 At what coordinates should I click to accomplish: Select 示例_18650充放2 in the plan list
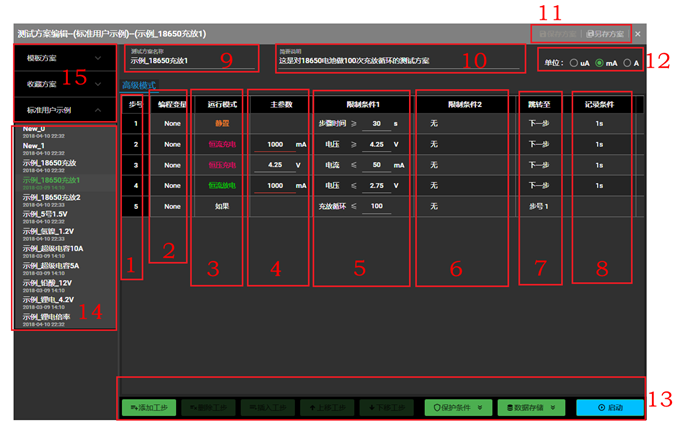pyautogui.click(x=57, y=197)
